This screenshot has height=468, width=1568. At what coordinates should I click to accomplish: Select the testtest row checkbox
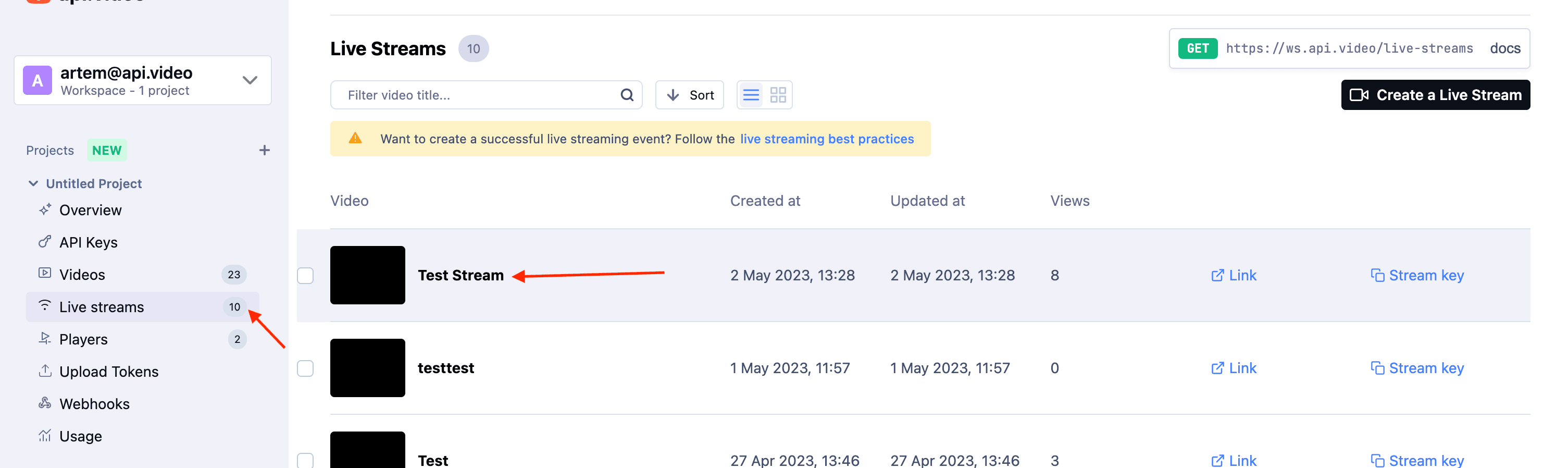coord(306,368)
